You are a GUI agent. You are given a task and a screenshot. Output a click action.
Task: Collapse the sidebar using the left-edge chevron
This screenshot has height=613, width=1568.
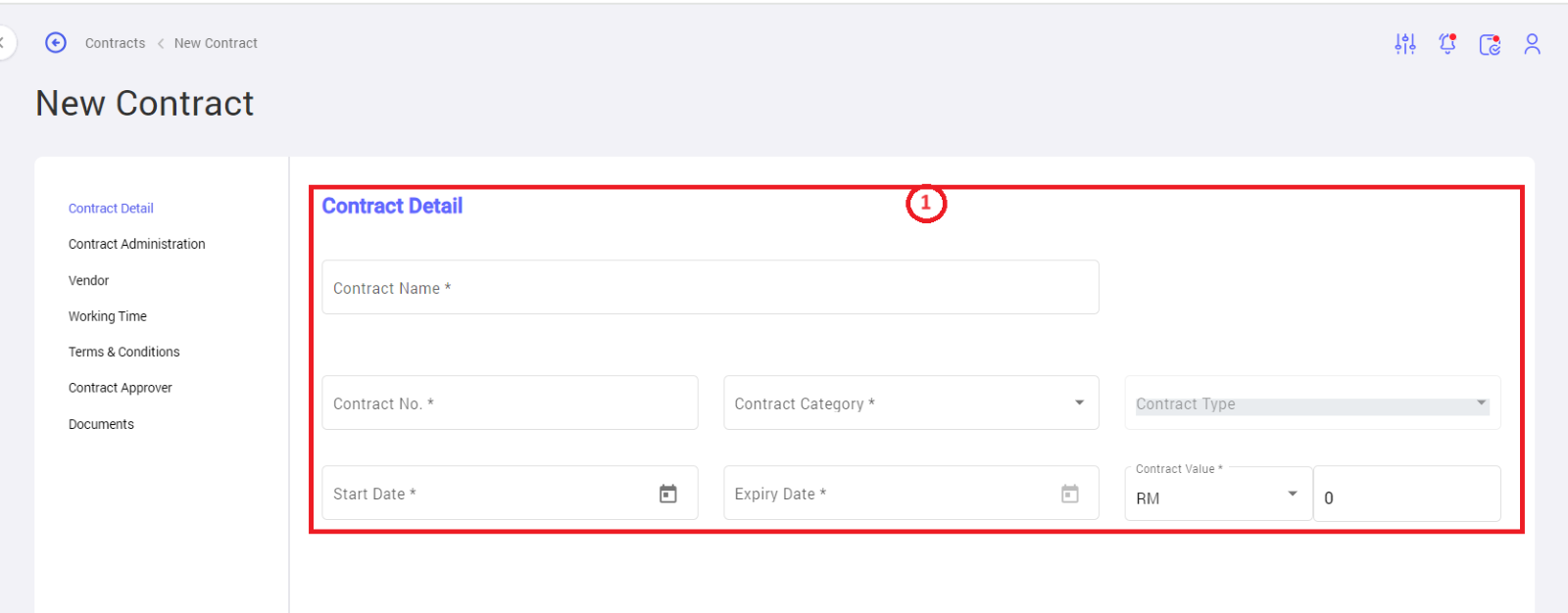[x=3, y=42]
